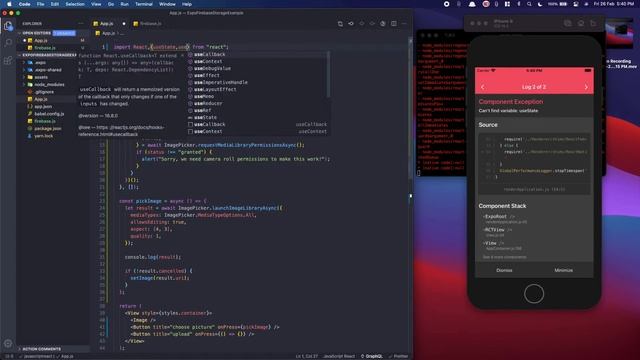640x360 pixels.
Task: Open the Explorer view in the activity bar
Action: click(8, 26)
